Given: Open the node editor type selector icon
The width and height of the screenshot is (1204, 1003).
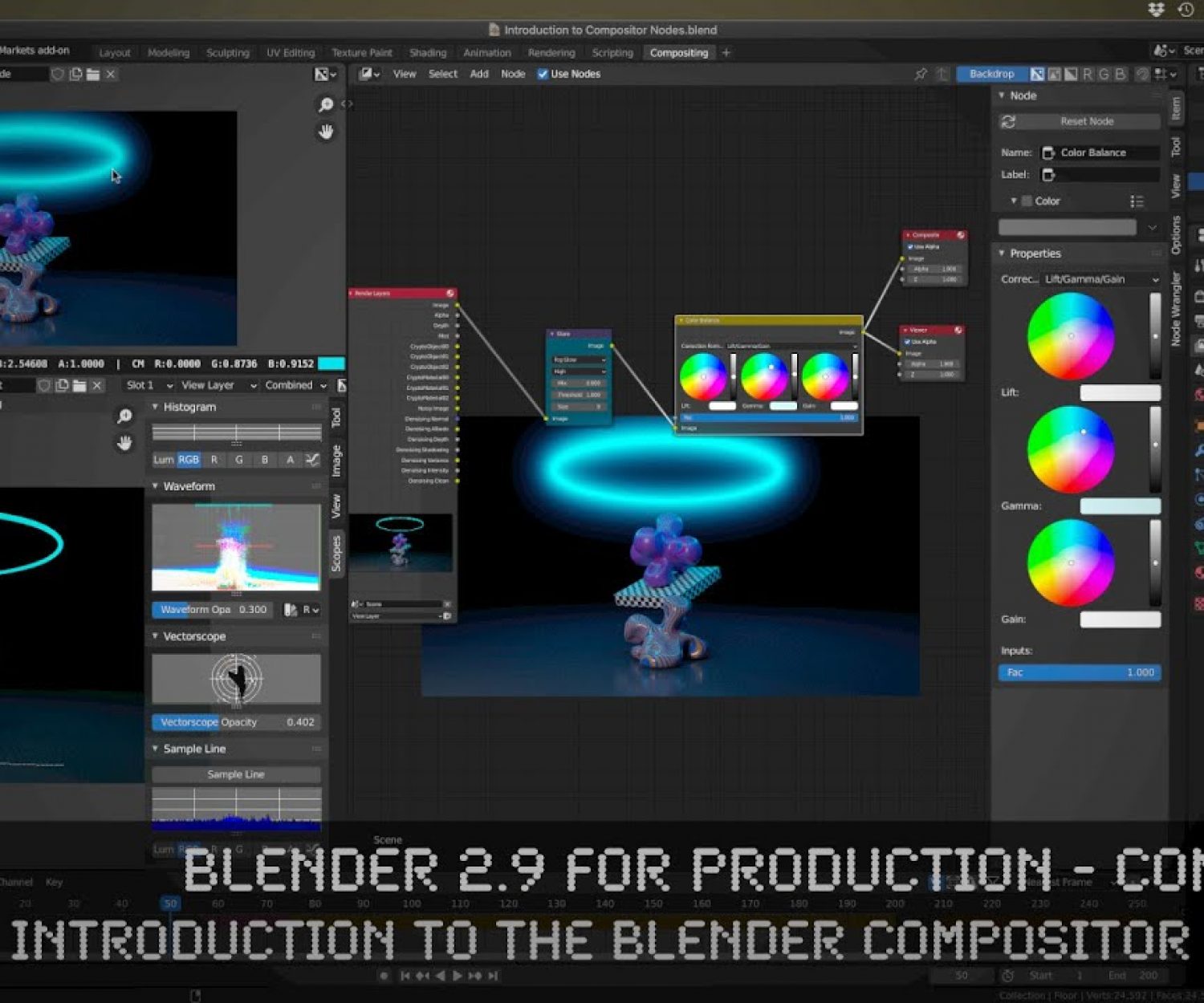Looking at the screenshot, I should [369, 74].
